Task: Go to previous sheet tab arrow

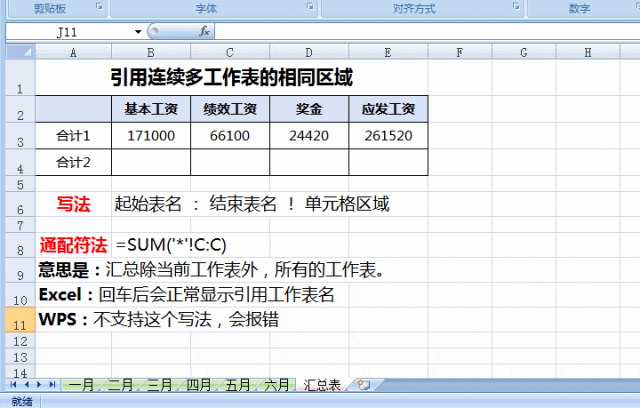Action: tap(27, 384)
